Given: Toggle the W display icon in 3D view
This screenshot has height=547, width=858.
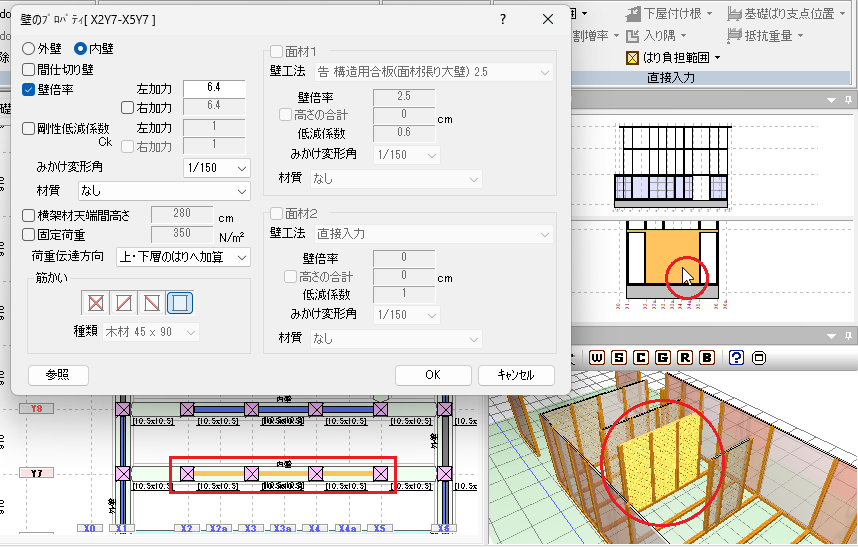Looking at the screenshot, I should point(597,357).
